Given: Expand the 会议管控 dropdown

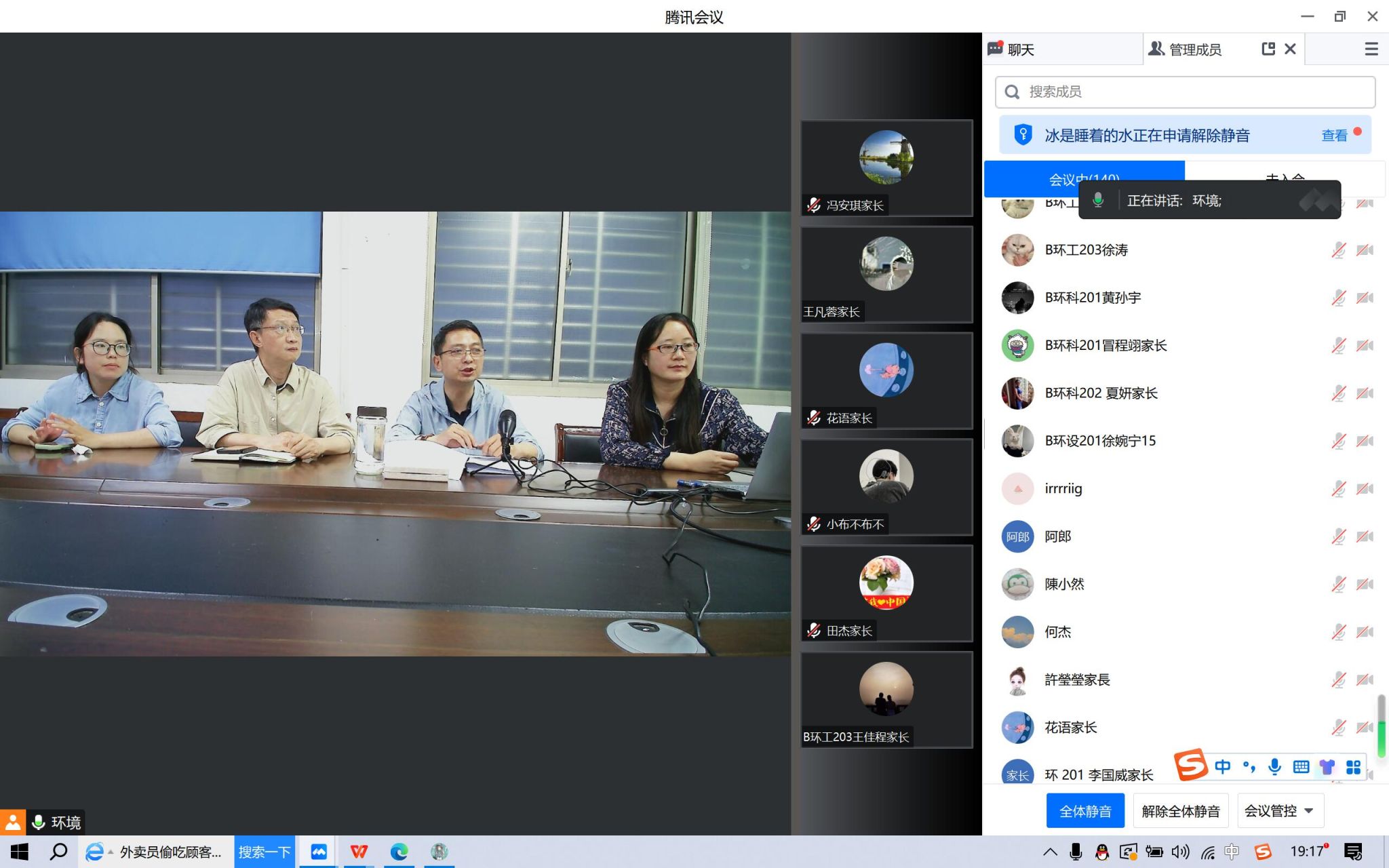Looking at the screenshot, I should point(1280,811).
